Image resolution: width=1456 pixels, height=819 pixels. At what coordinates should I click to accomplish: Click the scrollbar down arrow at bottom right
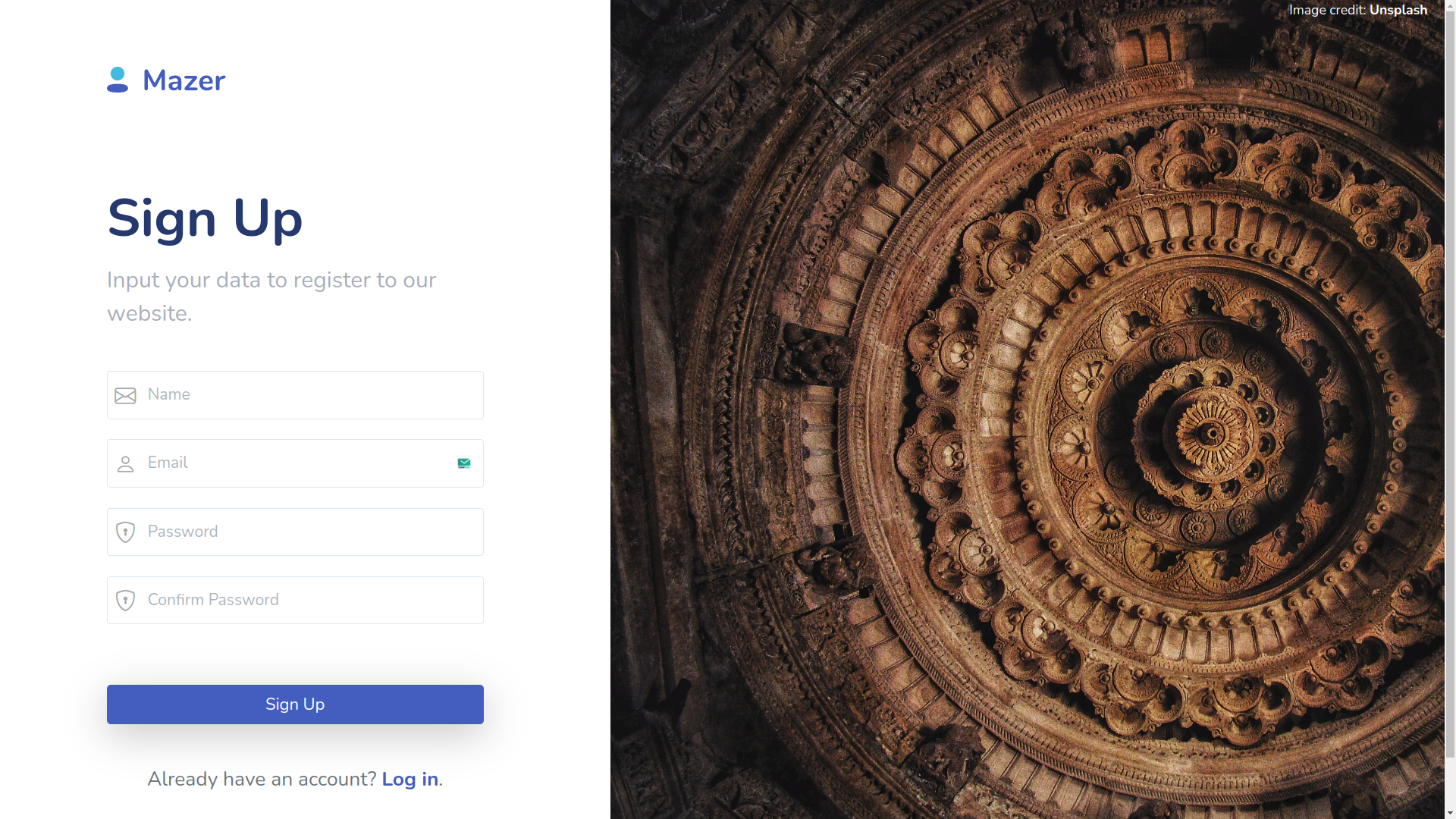tap(1450, 813)
